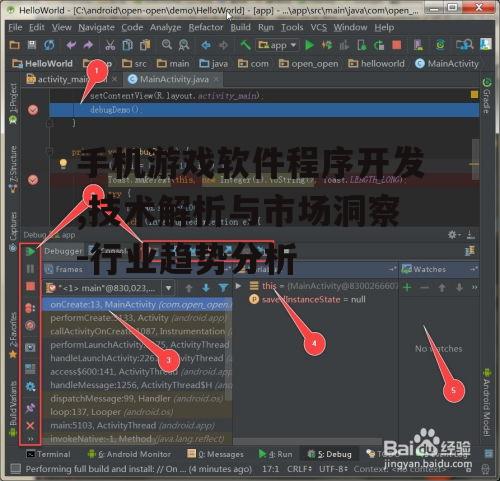The width and height of the screenshot is (500, 481).
Task: Click the Cut scissors icon
Action: (x=110, y=45)
